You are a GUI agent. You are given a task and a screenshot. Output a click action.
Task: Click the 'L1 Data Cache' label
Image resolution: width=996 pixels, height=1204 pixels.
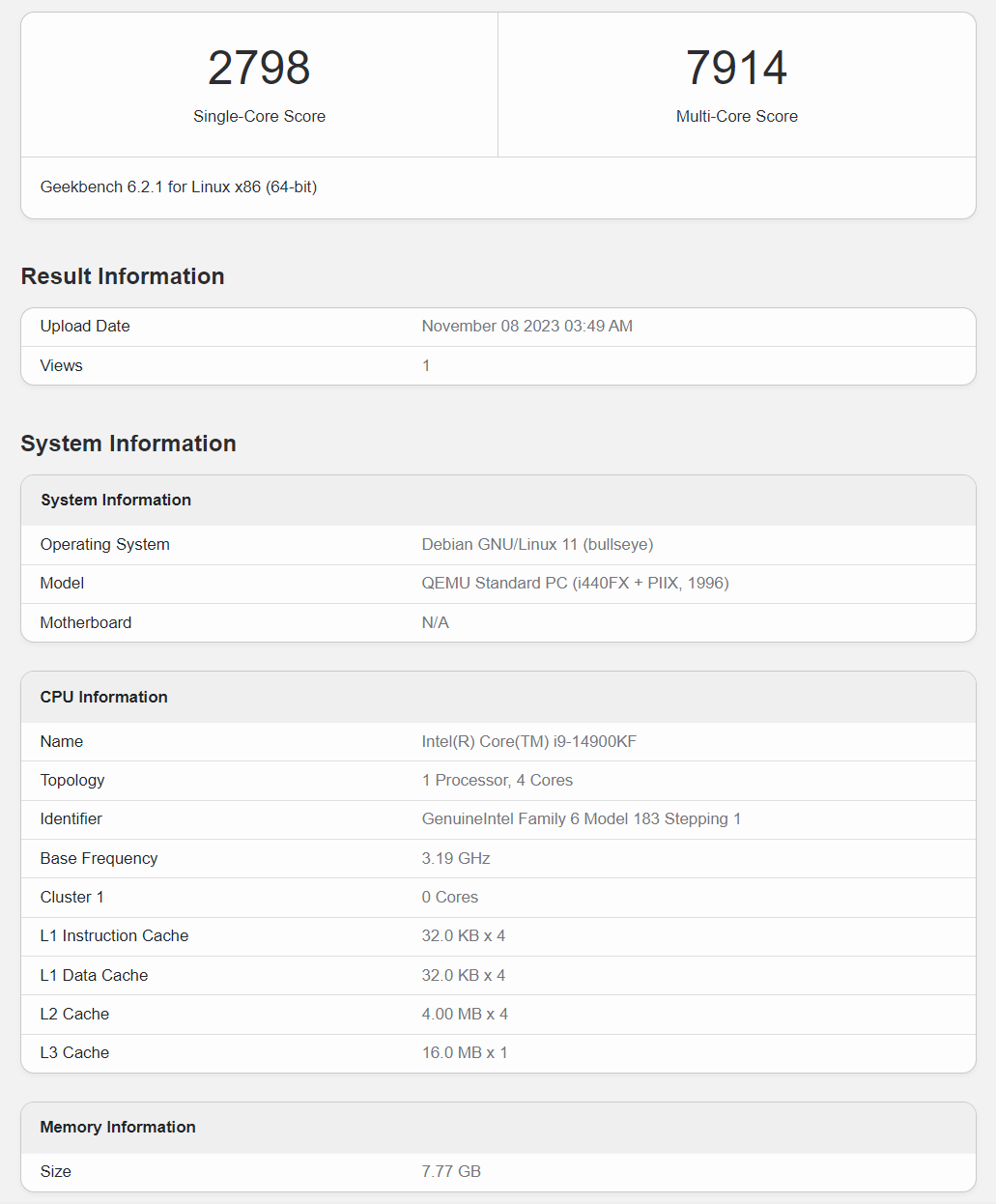95,975
